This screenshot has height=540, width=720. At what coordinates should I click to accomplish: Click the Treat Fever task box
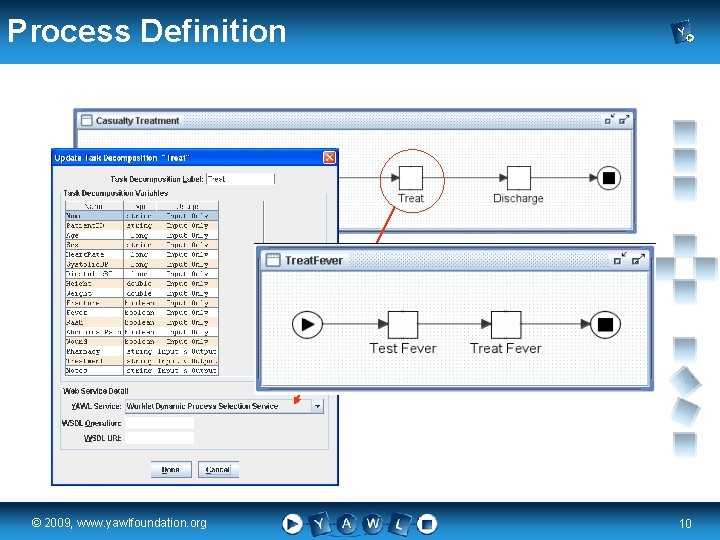coord(506,324)
